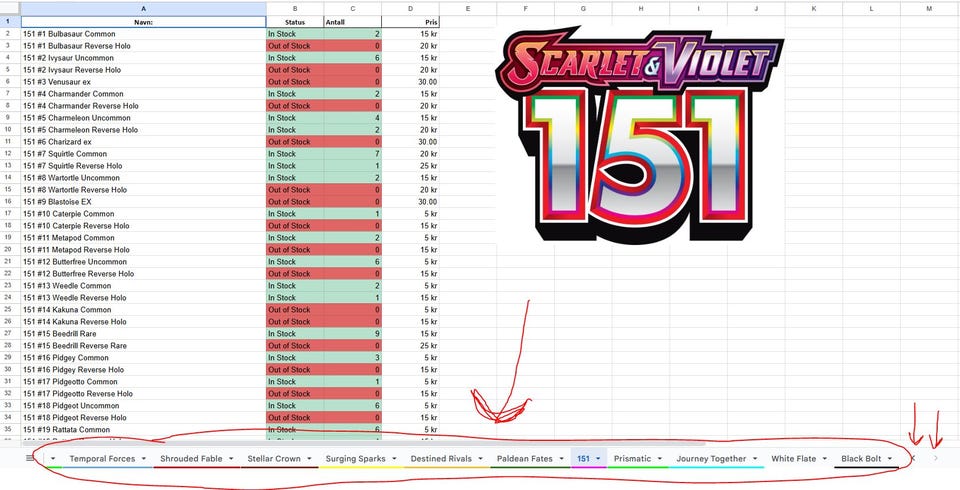Viewport: 960px width, 490px height.
Task: Click the status cell for Bulbasaur Reverse Holo
Action: coord(295,46)
